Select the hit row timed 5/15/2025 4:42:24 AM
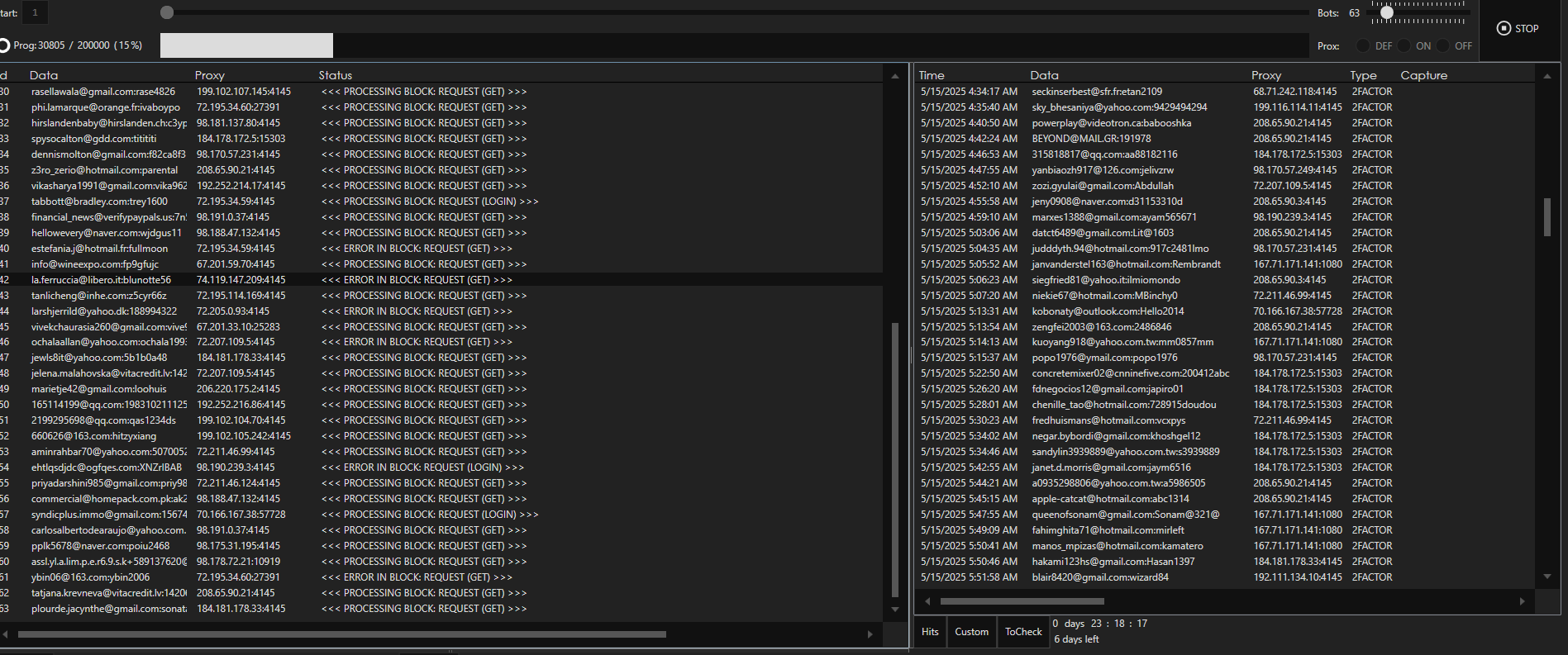Image resolution: width=1568 pixels, height=655 pixels. [x=1225, y=139]
